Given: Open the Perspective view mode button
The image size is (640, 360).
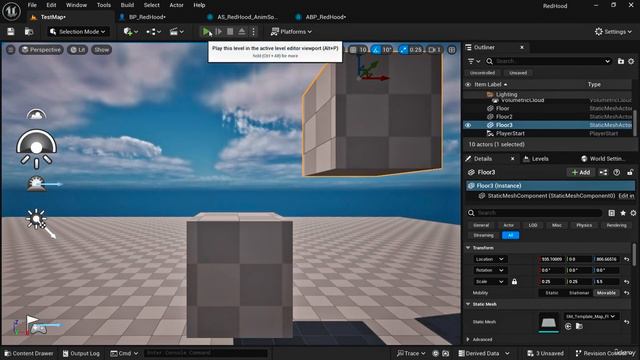Looking at the screenshot, I should (x=41, y=50).
